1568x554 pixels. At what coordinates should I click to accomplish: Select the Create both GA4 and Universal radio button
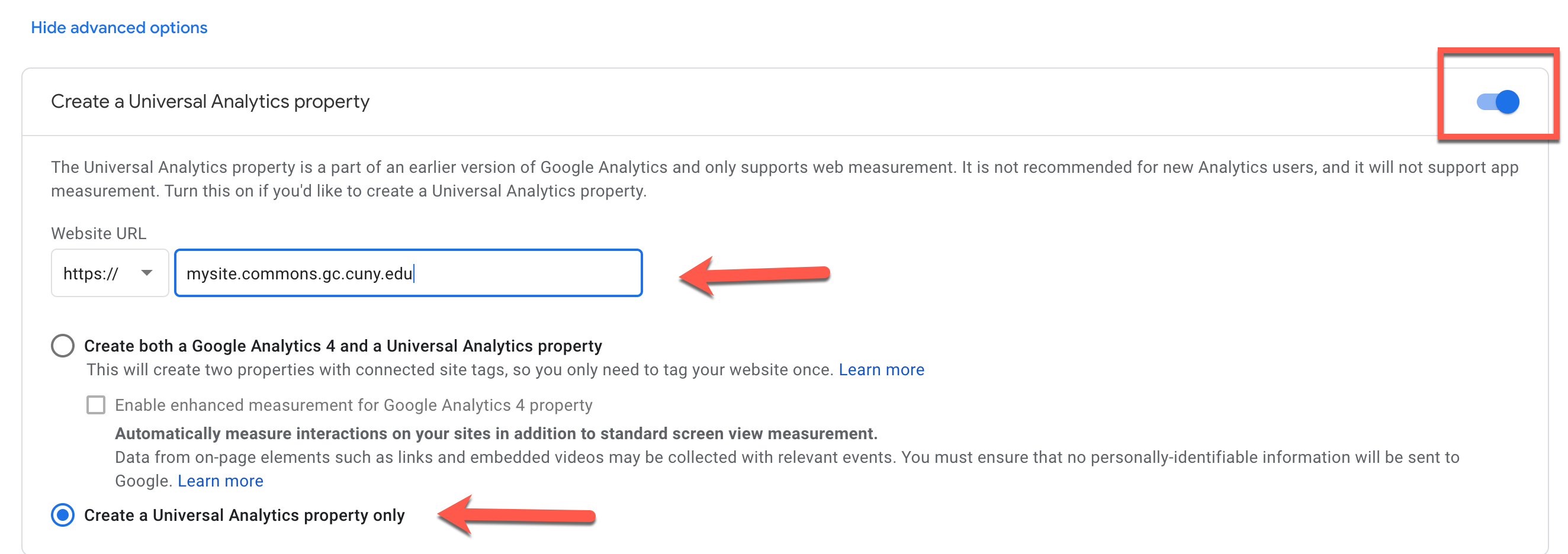63,346
